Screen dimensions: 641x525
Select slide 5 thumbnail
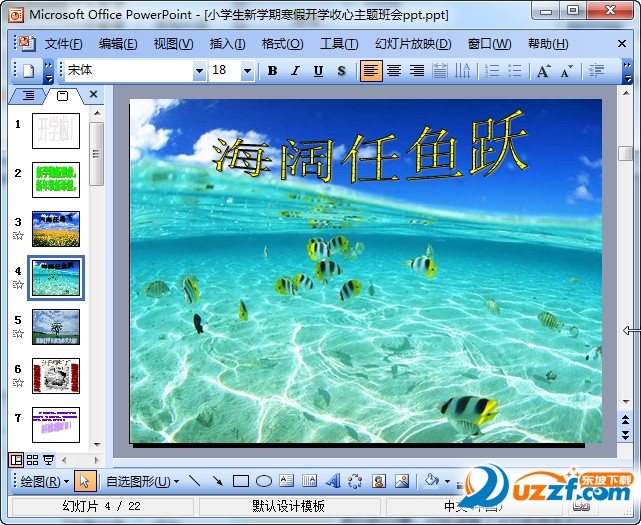tap(56, 327)
